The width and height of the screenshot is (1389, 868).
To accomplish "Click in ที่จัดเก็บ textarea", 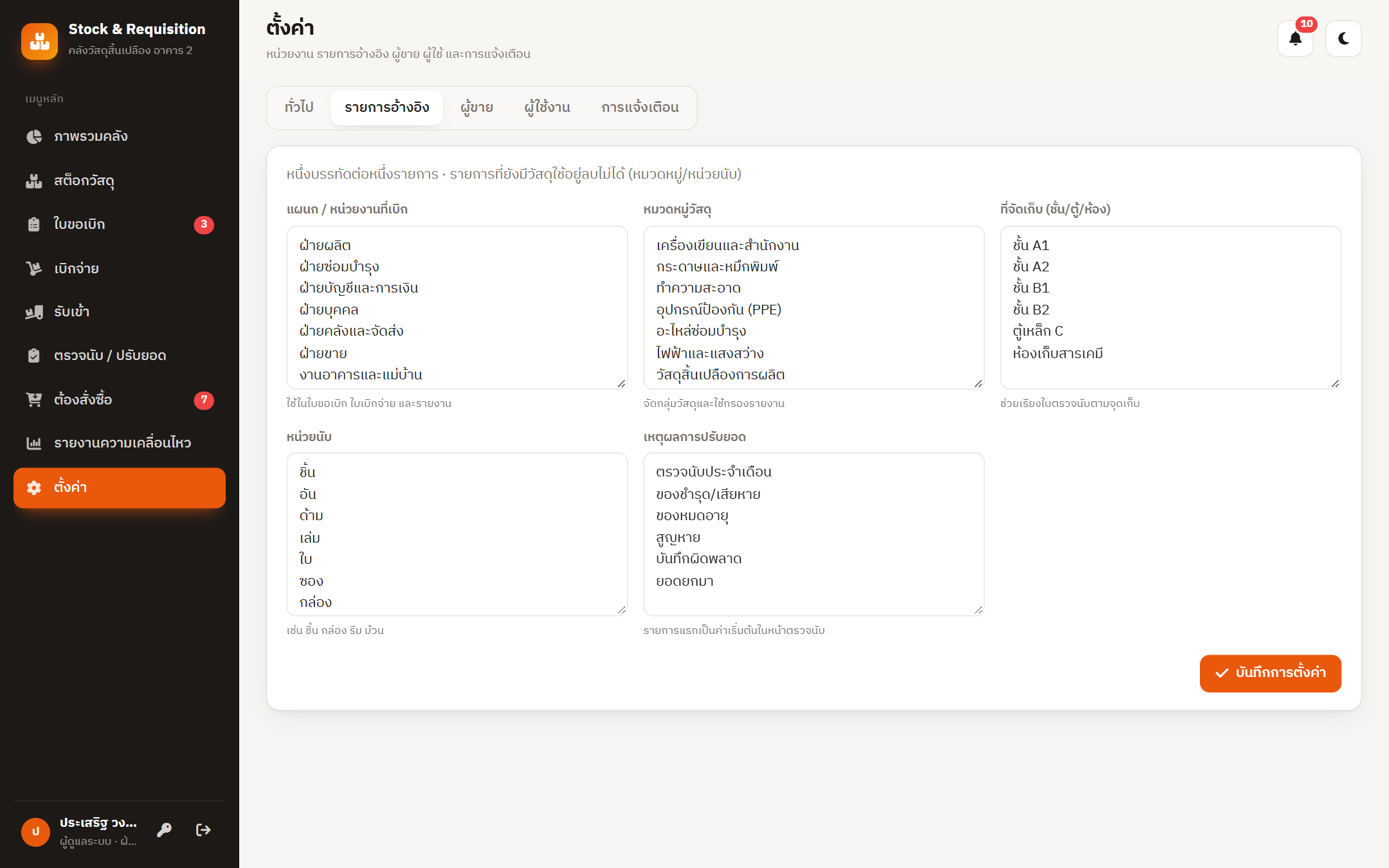I will point(1170,307).
